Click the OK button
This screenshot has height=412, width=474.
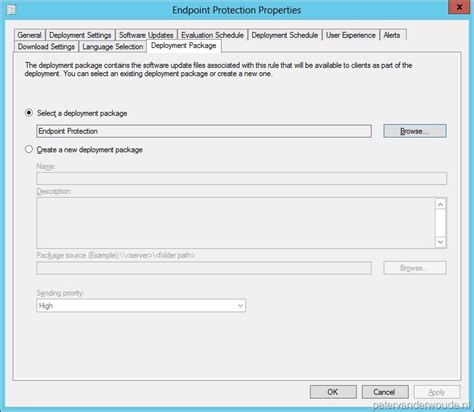333,392
